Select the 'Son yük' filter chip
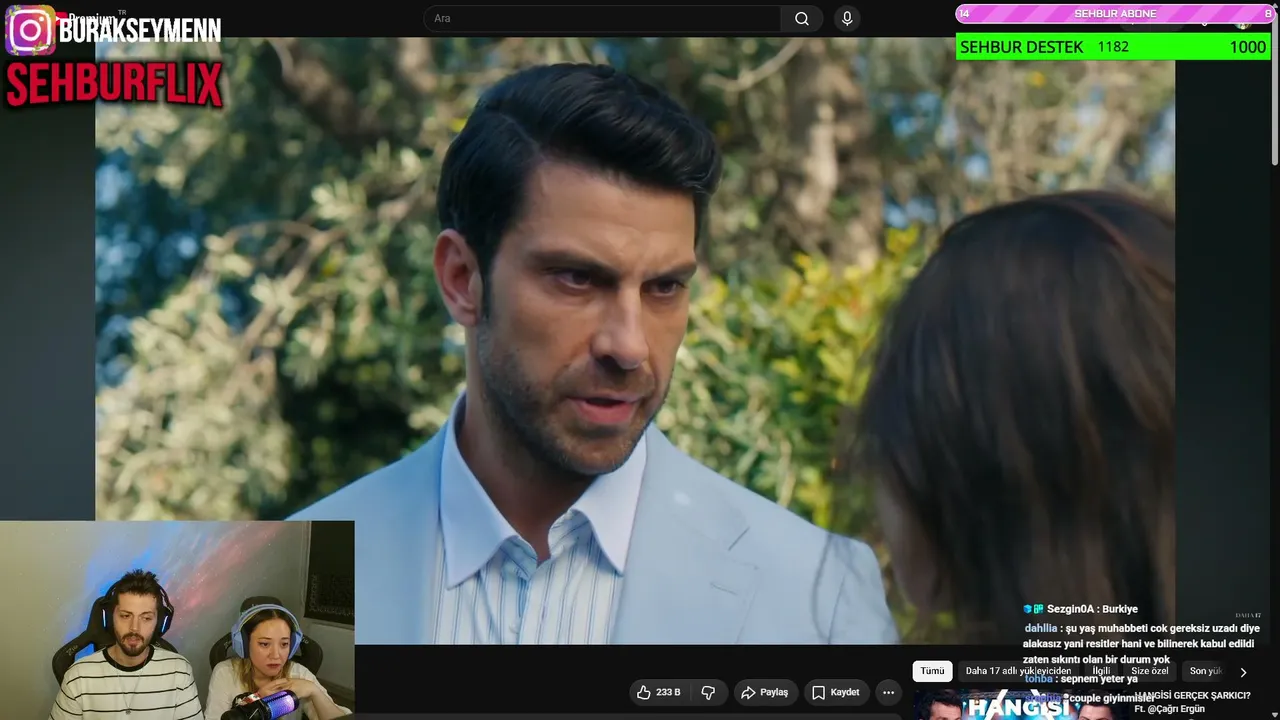Screen dimensions: 1280x720 click(1205, 671)
